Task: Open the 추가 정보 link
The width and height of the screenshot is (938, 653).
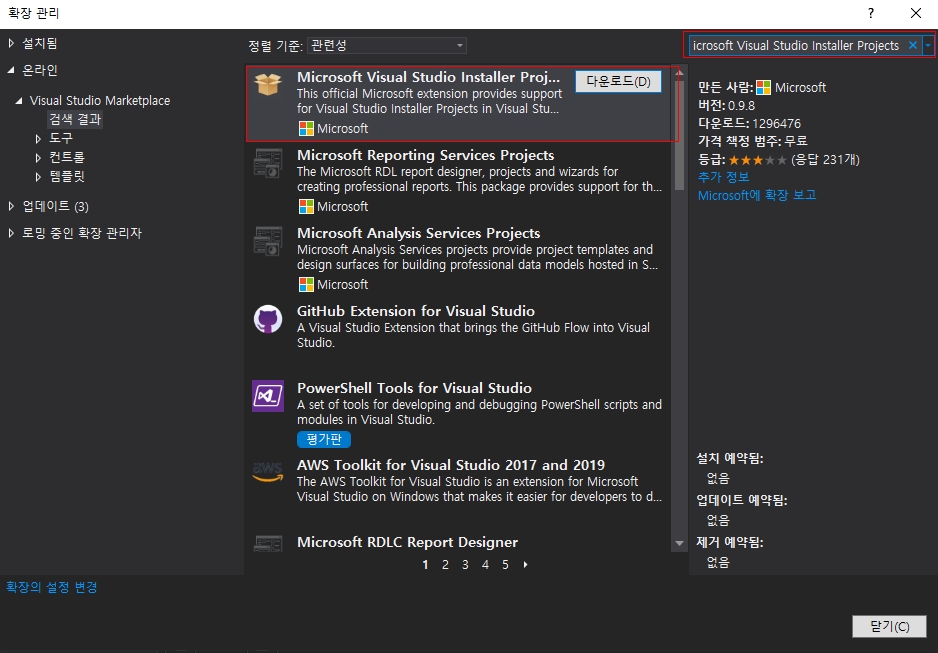Action: (x=723, y=177)
